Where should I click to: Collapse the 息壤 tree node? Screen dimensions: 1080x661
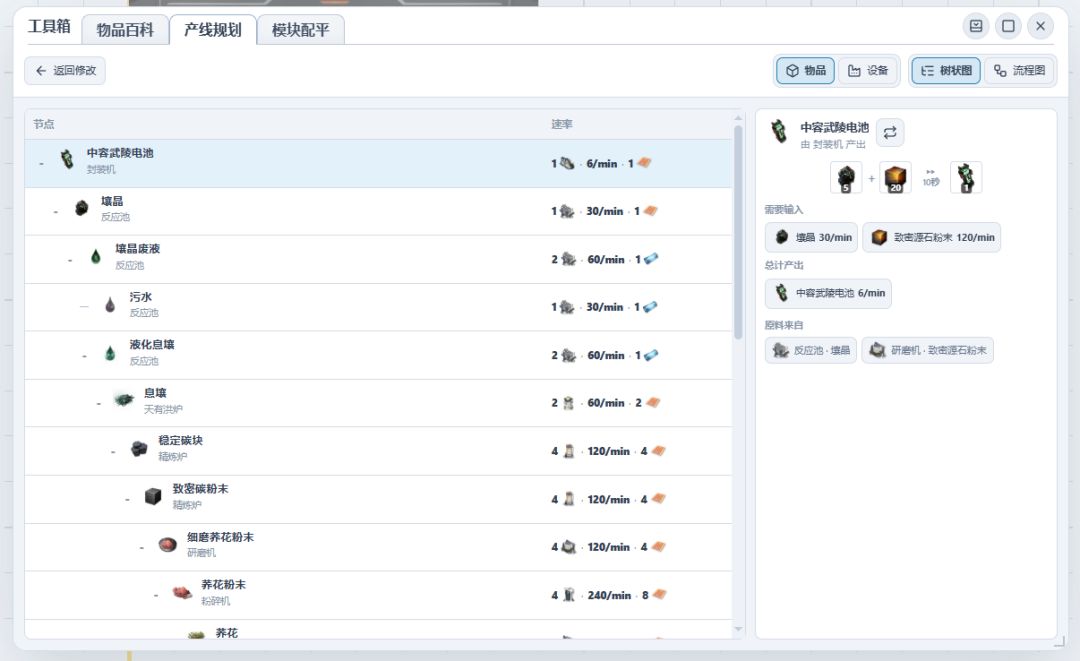tap(98, 403)
